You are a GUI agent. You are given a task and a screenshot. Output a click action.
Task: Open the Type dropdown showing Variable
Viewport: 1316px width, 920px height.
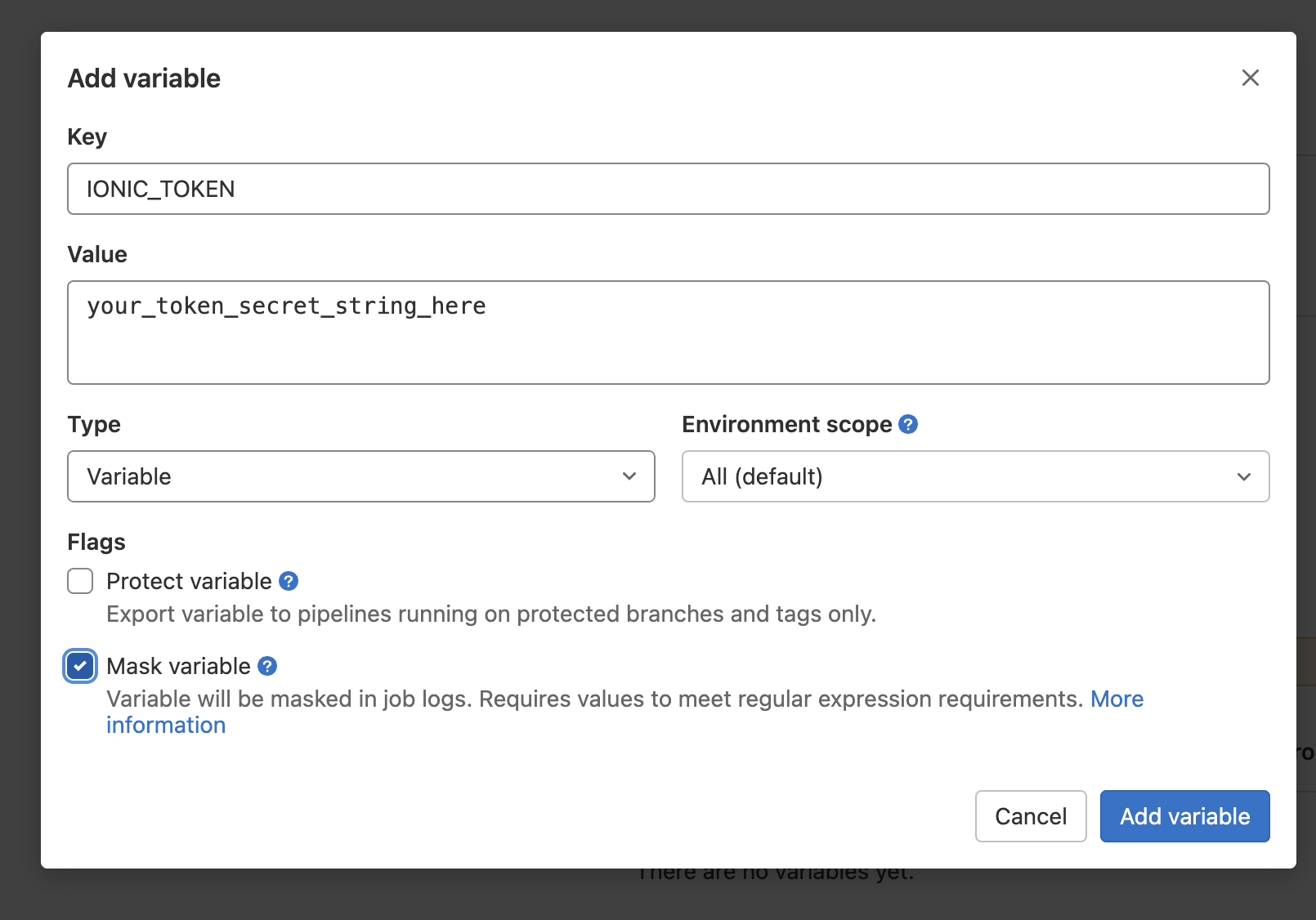click(x=360, y=476)
